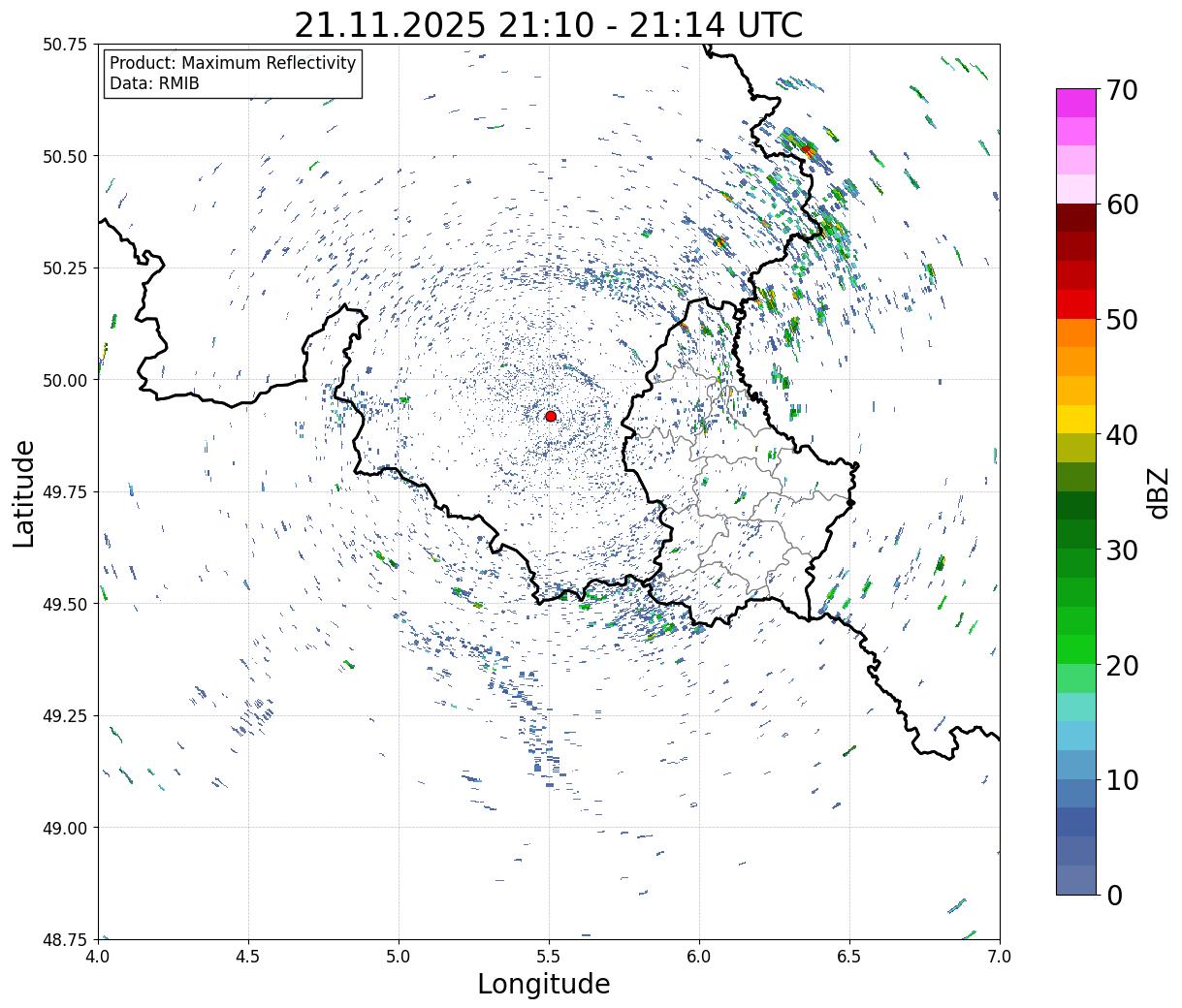Viewport: 1182px width, 1008px height.
Task: Click the latitude tick label 50.00
Action: 65,380
